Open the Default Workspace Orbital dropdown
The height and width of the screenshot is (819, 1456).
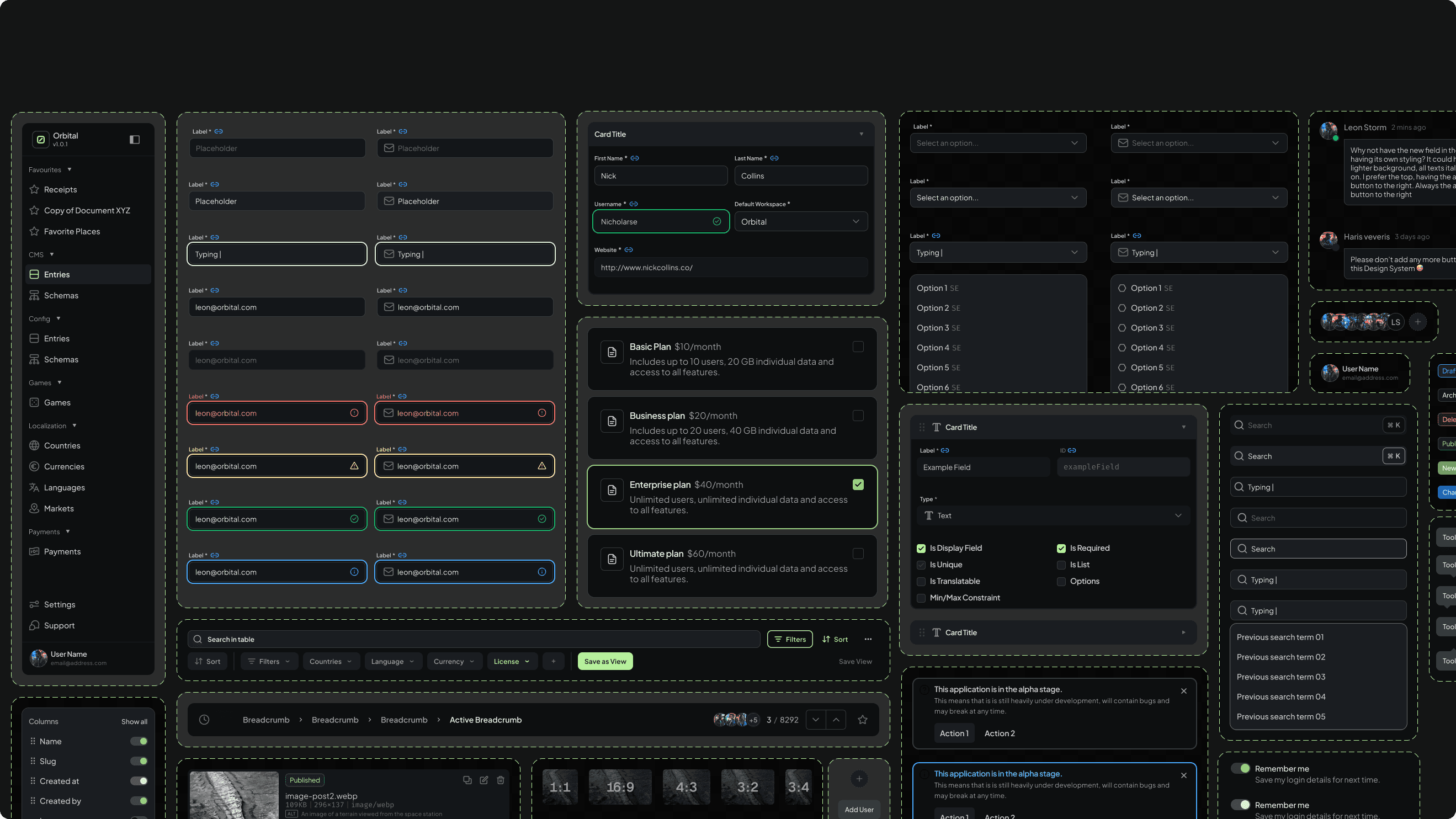(x=800, y=221)
